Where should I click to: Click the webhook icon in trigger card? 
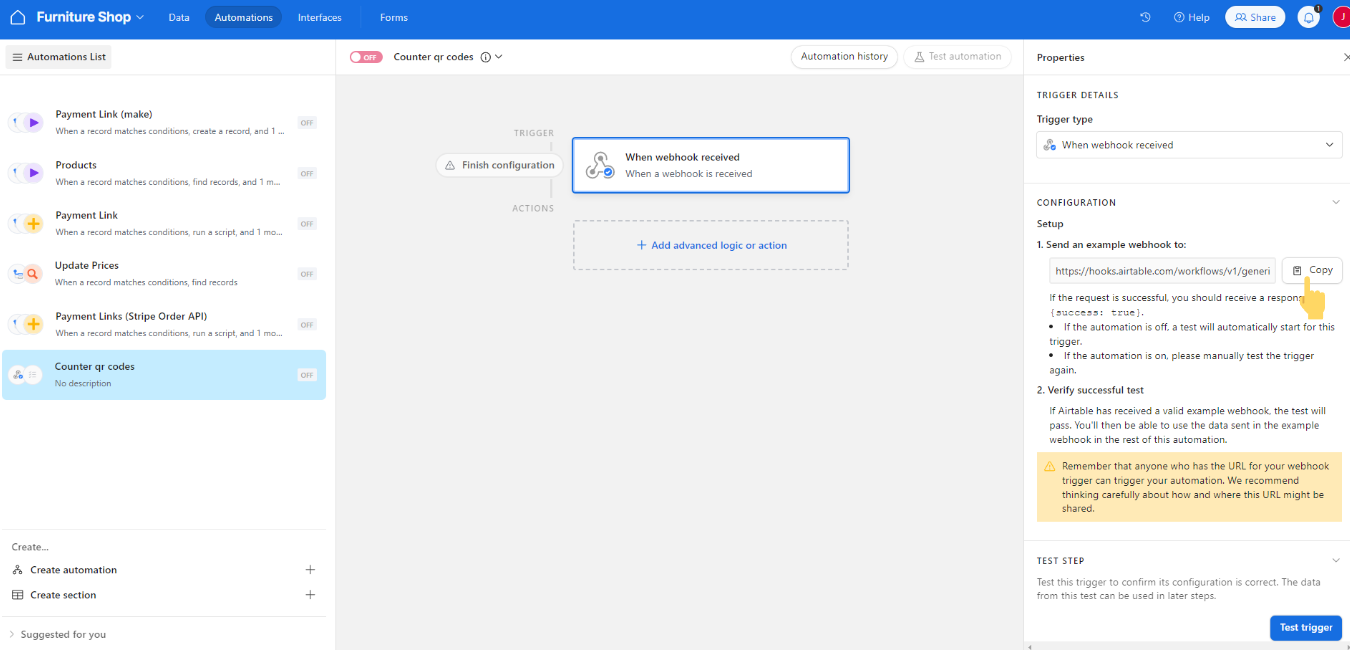click(x=600, y=165)
